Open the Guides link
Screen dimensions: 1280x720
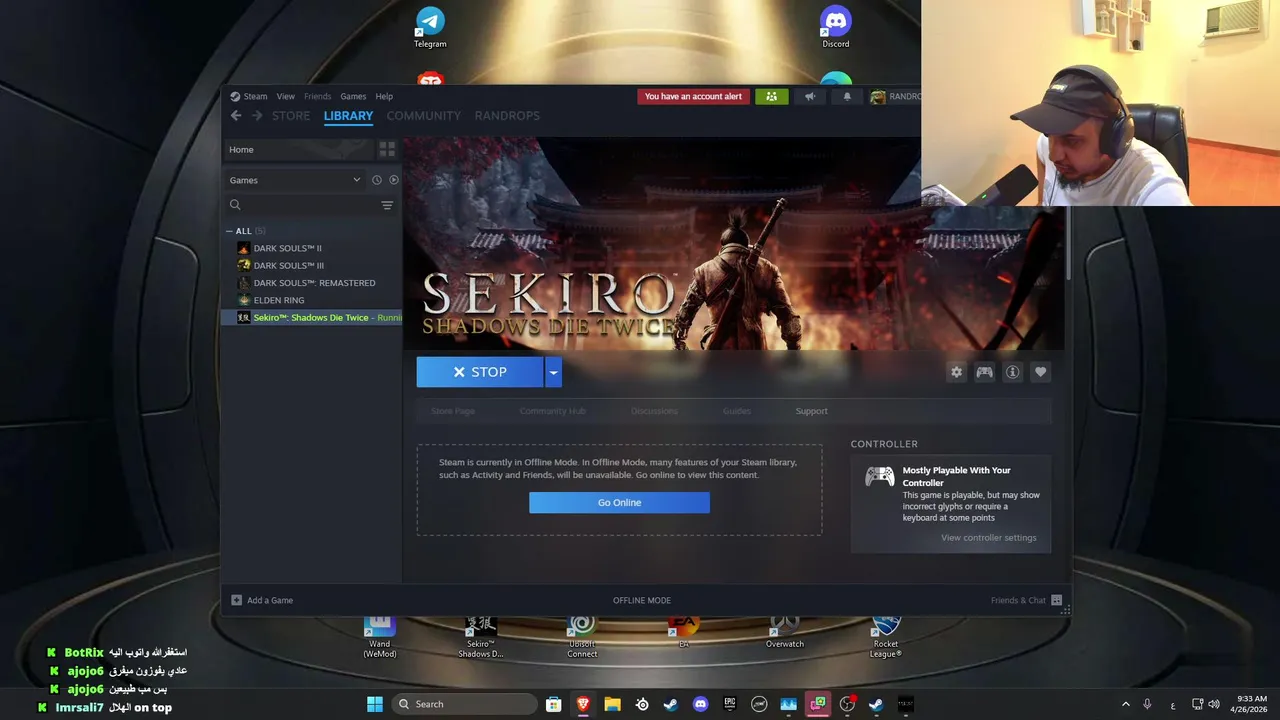pyautogui.click(x=737, y=411)
